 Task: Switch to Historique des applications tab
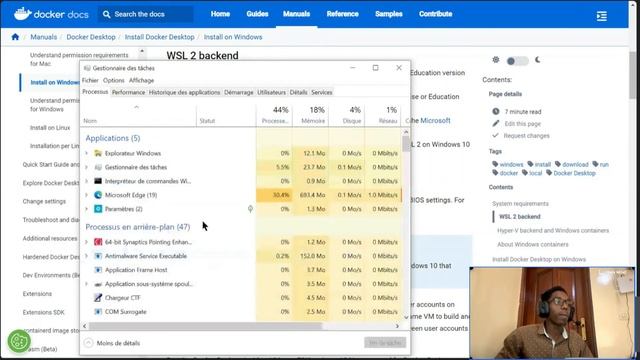(x=184, y=92)
